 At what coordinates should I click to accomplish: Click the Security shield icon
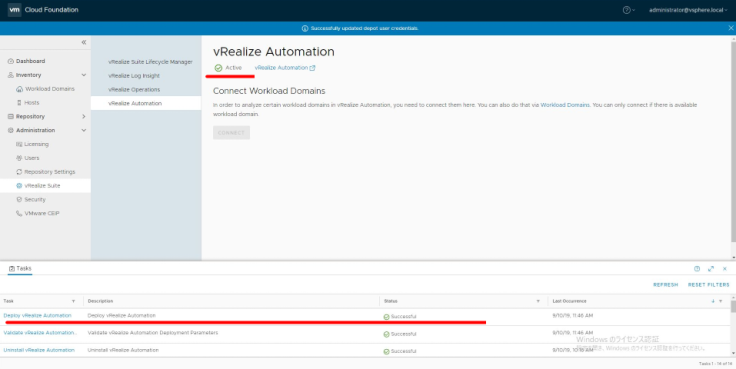(19, 200)
